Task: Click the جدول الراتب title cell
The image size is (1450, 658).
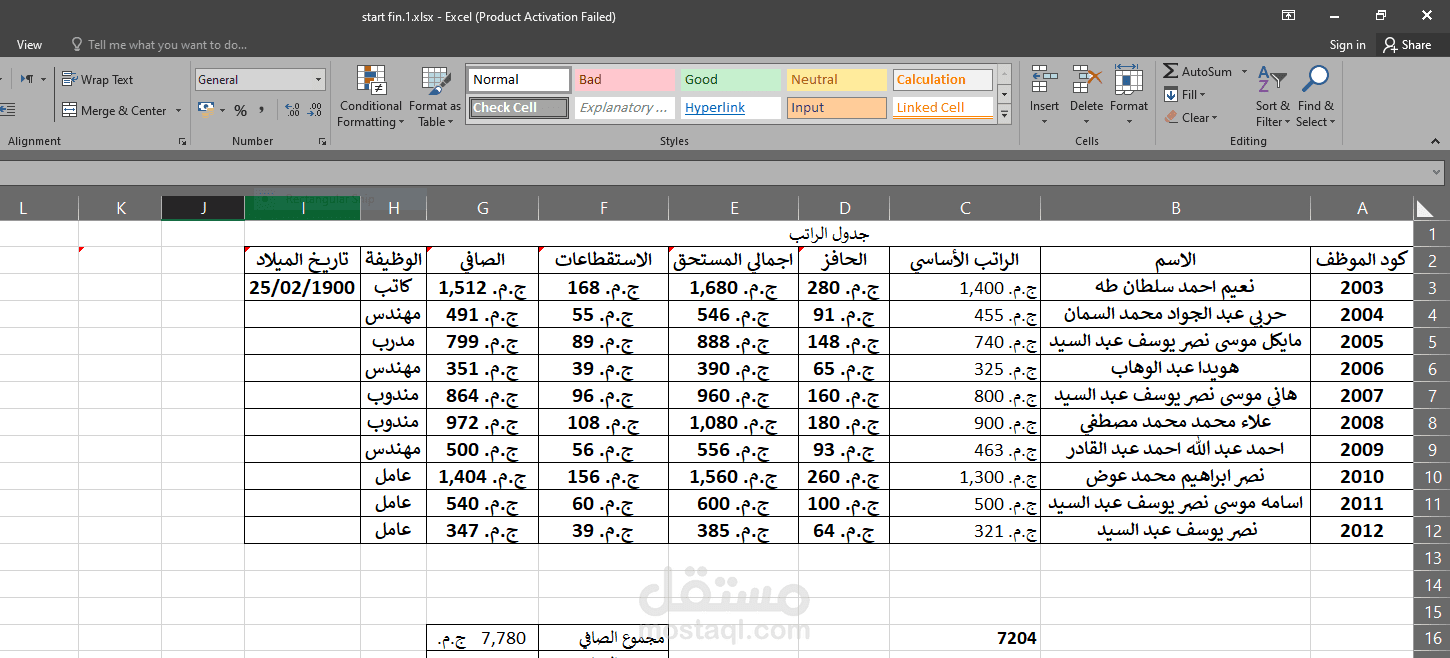Action: coord(829,234)
